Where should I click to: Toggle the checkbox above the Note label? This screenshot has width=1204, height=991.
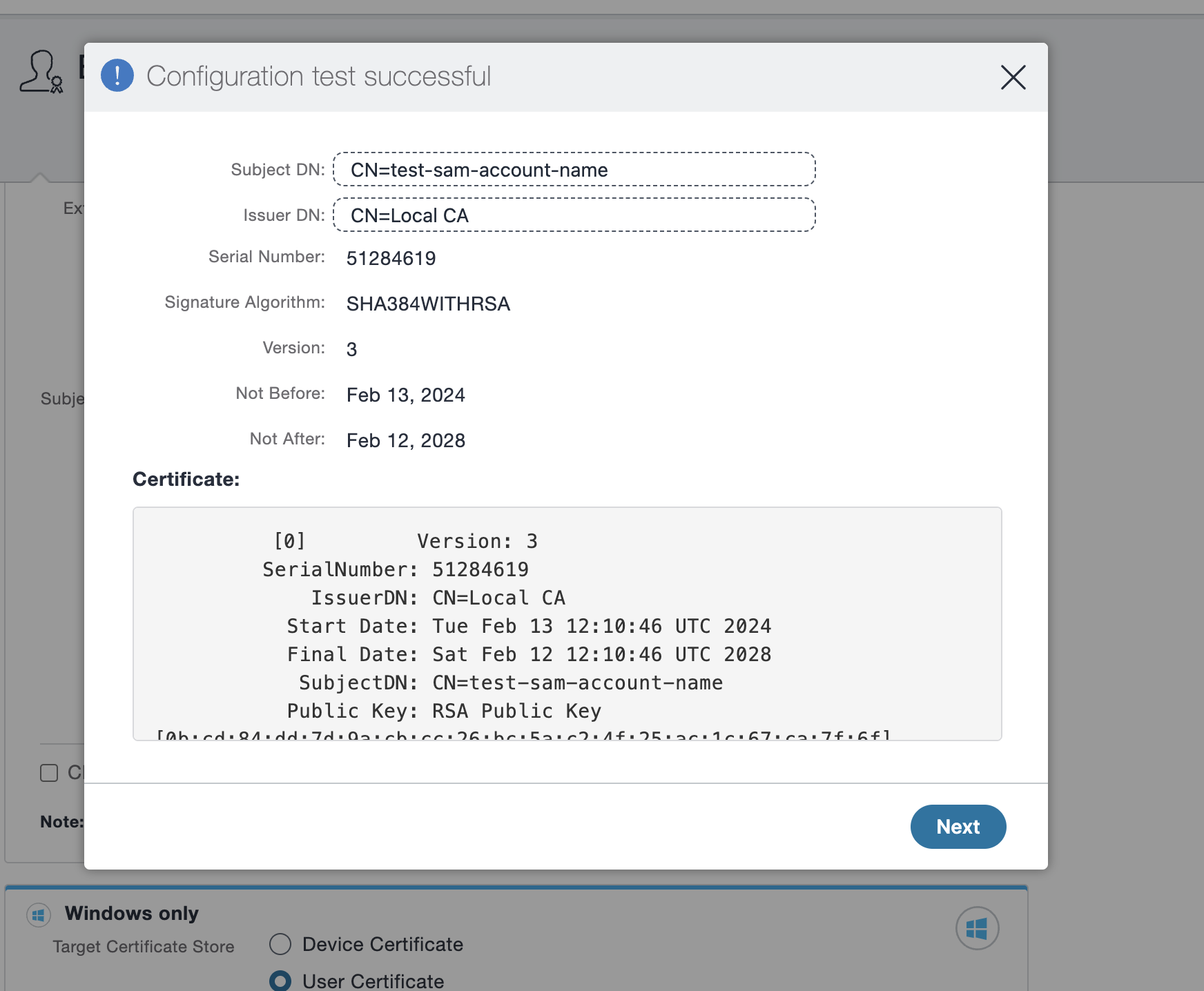click(x=48, y=774)
